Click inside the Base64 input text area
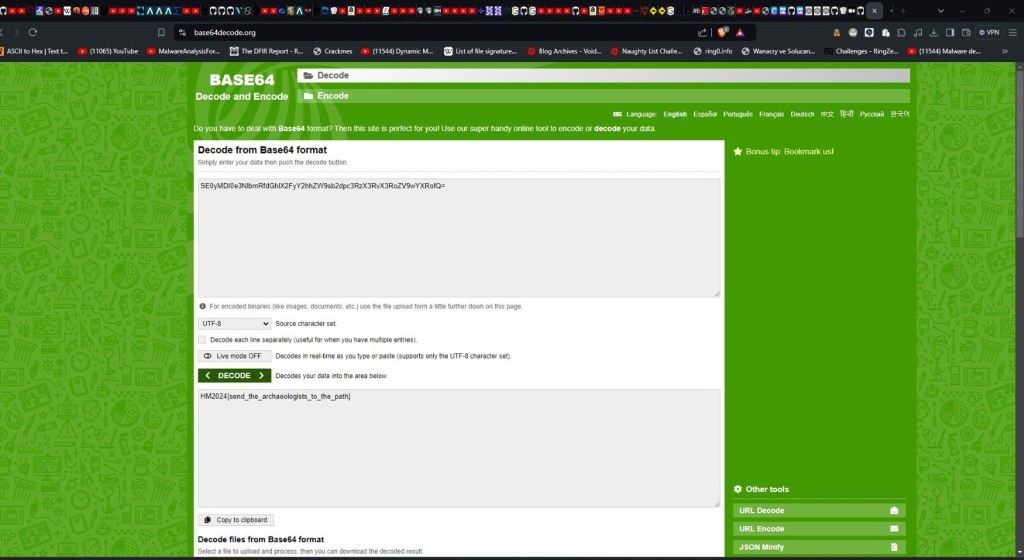 point(458,240)
